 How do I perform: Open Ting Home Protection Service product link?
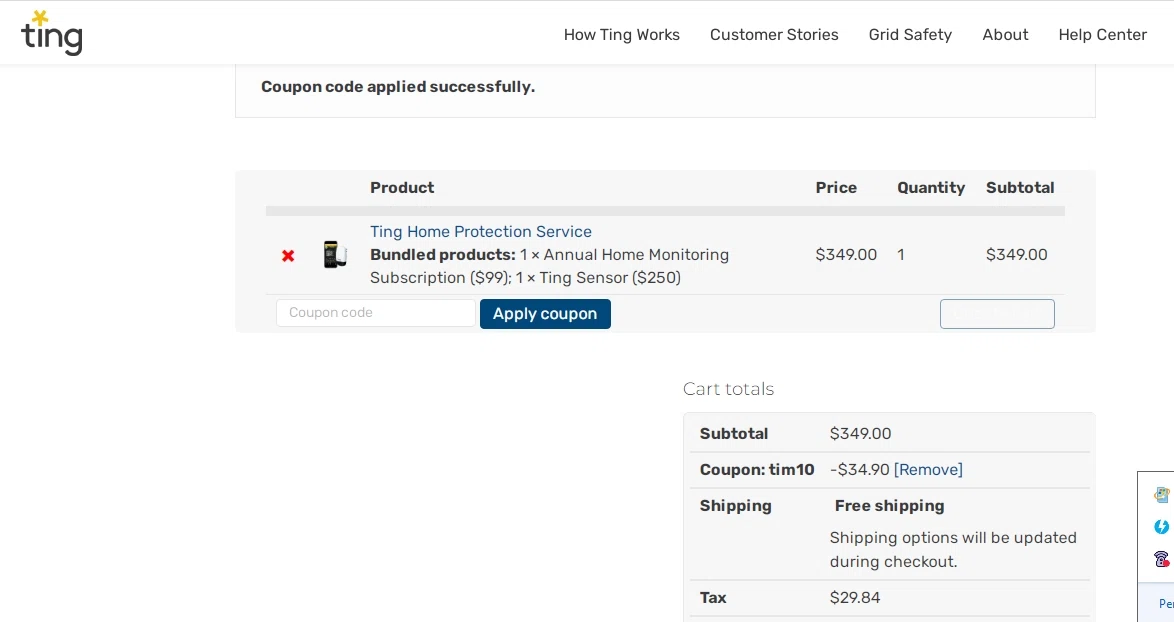pyautogui.click(x=481, y=232)
